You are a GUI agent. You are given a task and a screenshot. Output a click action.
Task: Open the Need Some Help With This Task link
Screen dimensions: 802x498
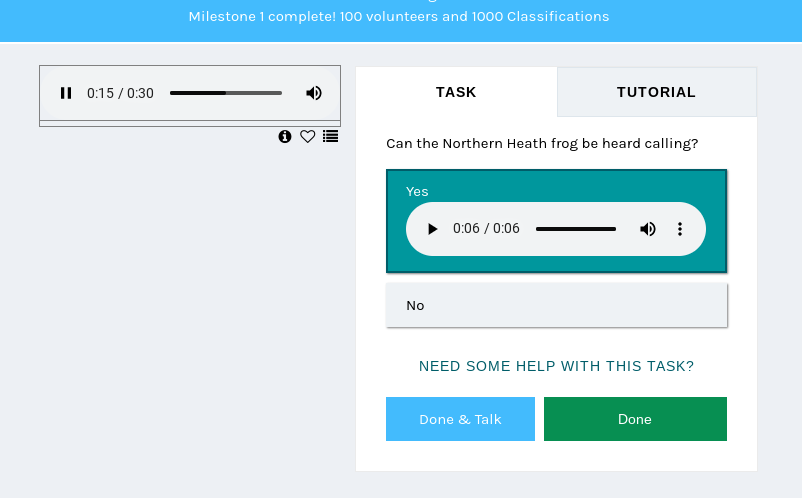pyautogui.click(x=556, y=366)
